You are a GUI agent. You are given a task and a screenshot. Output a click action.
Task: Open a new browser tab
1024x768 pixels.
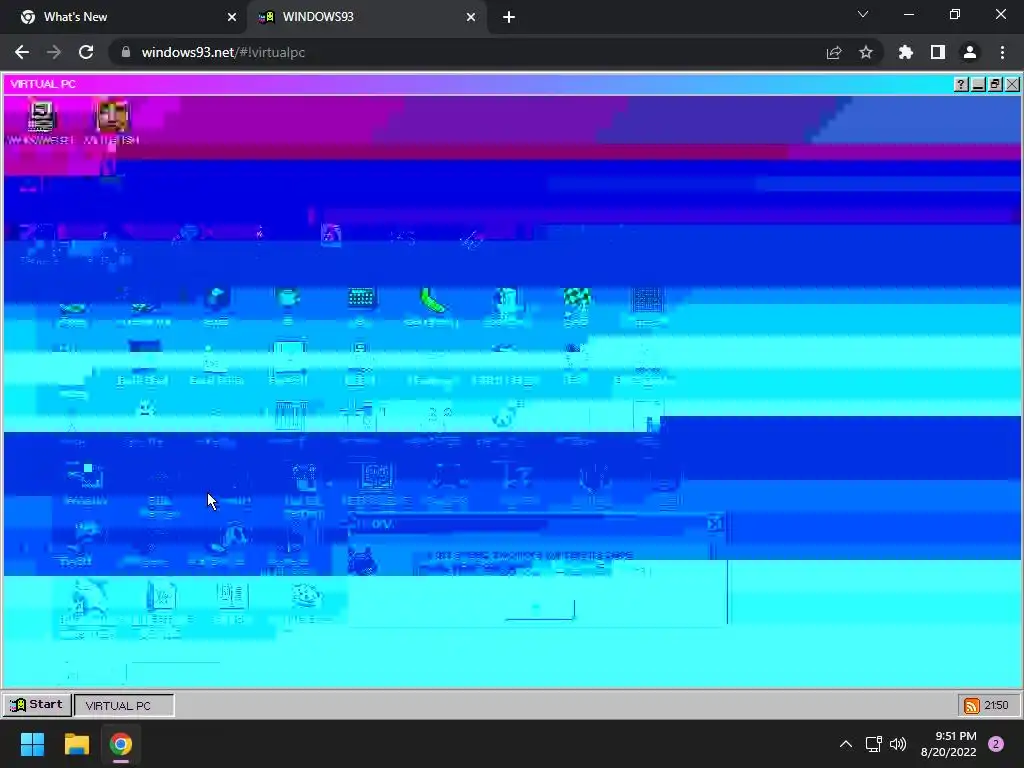click(x=509, y=17)
